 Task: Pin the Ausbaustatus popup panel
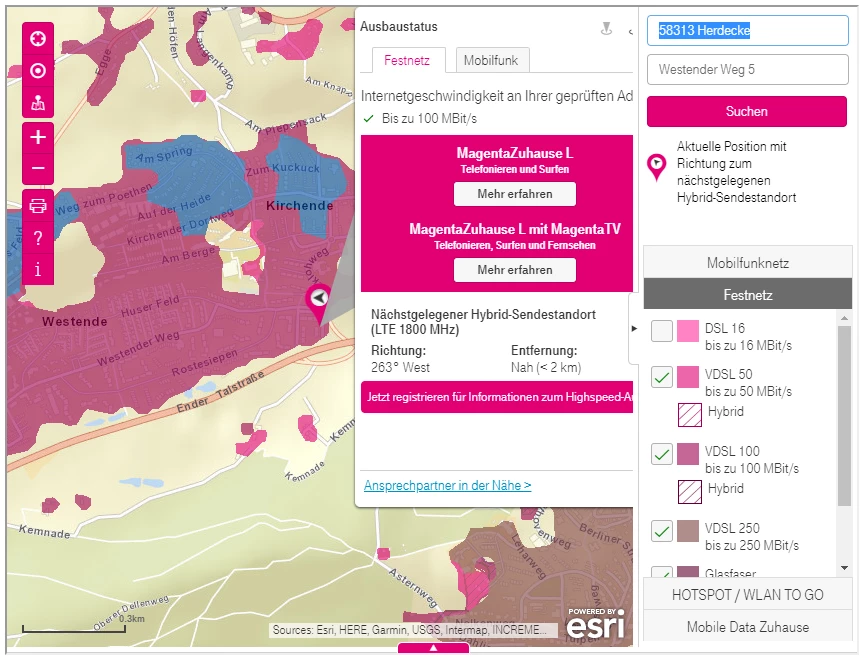[x=606, y=28]
